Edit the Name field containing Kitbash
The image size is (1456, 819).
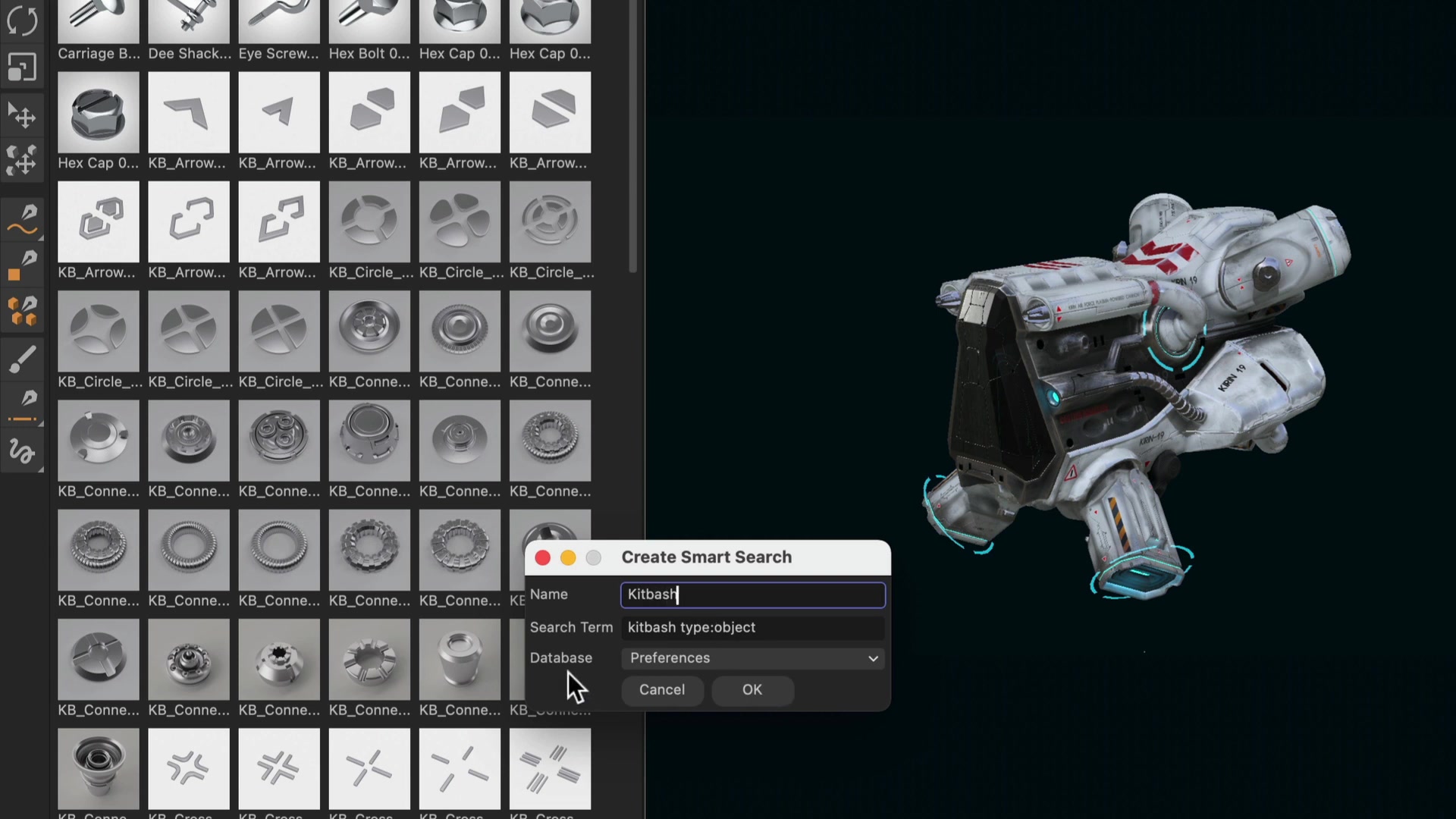coord(752,595)
